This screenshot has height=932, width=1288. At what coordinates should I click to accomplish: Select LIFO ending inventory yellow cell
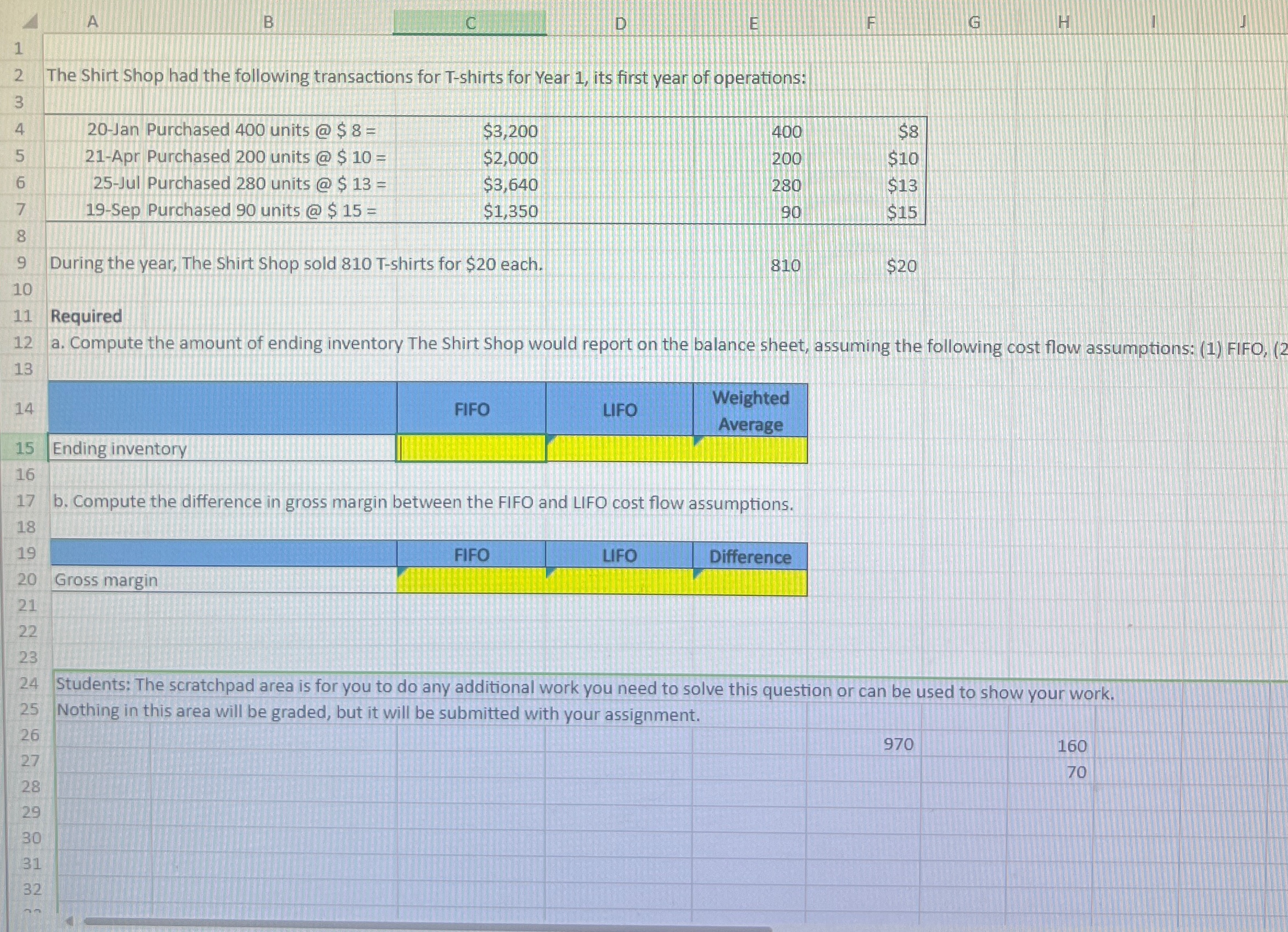(x=619, y=449)
